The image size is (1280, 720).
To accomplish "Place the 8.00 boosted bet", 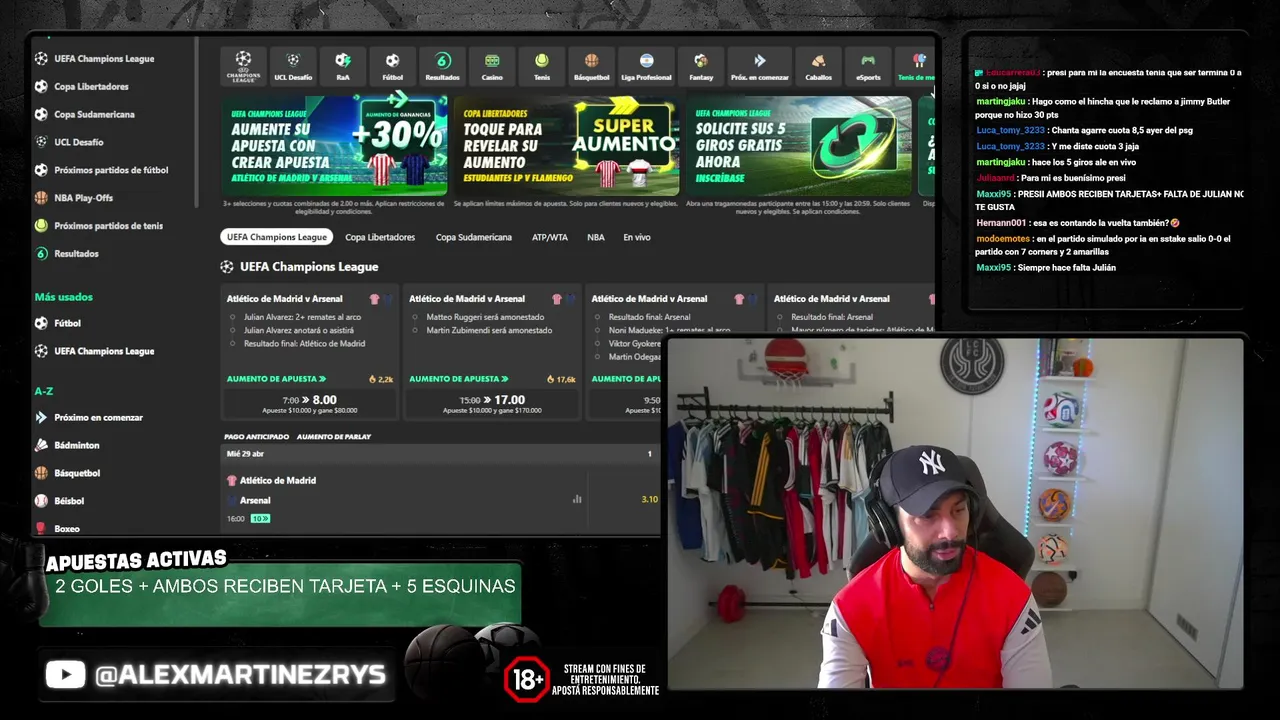I will pyautogui.click(x=310, y=404).
